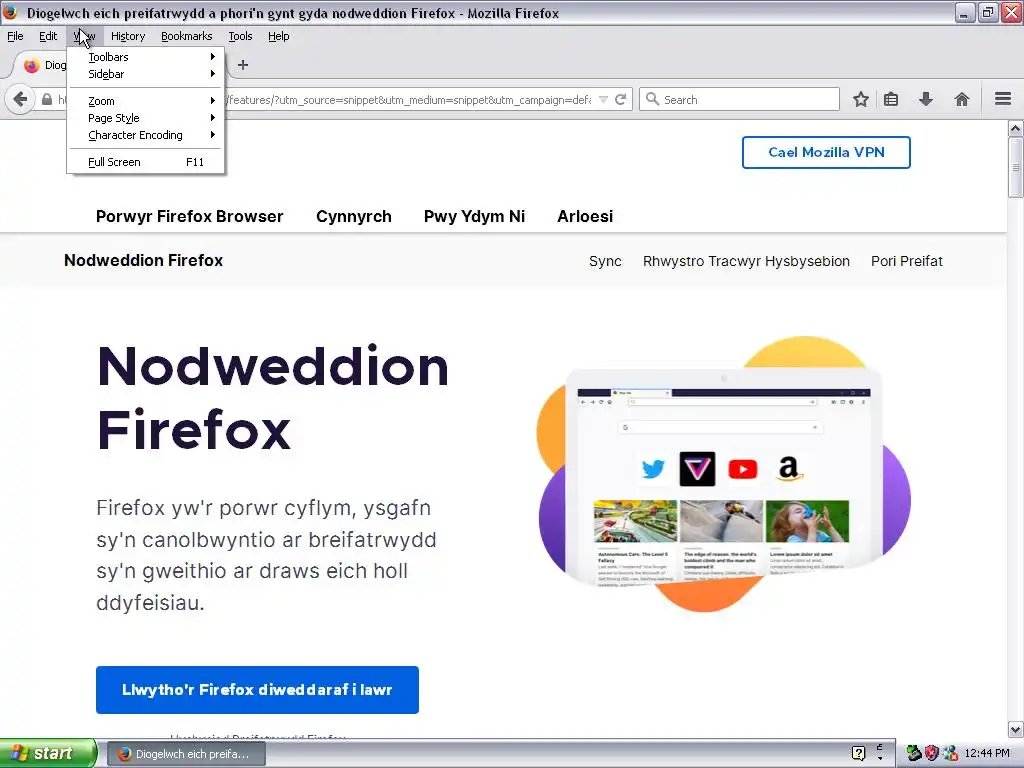Open the Edit menu
The height and width of the screenshot is (768, 1024).
click(48, 36)
